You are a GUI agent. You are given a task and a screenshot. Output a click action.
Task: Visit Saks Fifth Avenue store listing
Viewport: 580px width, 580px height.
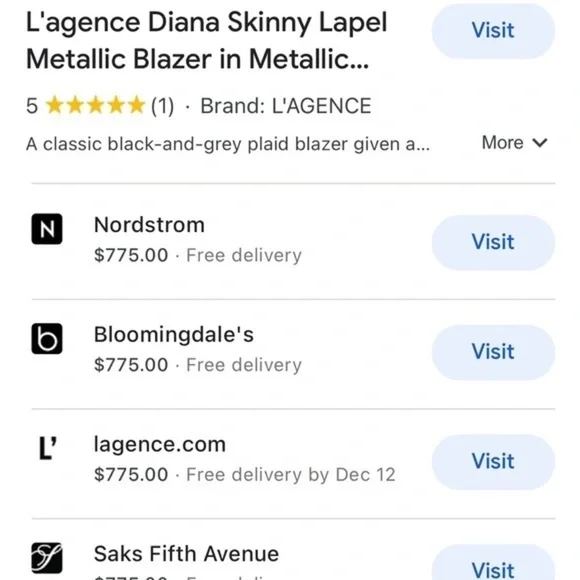pyautogui.click(x=493, y=566)
